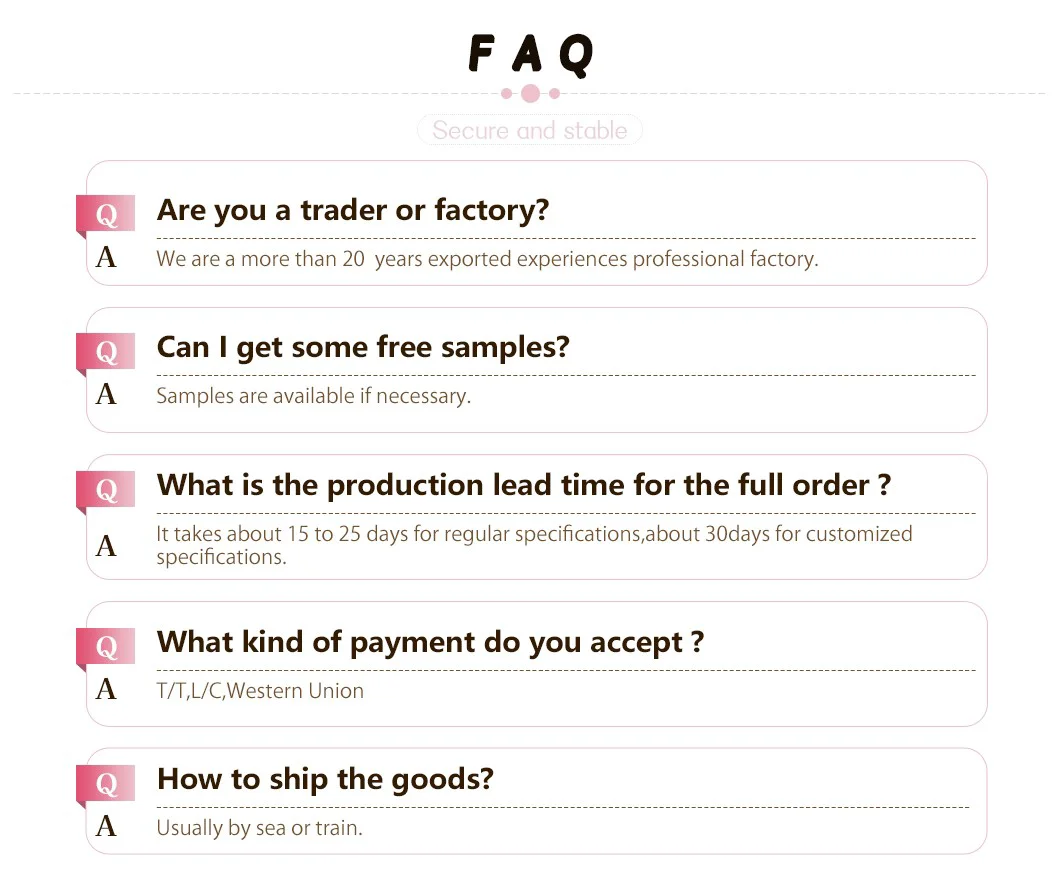Click the large pink center dot under FAQ
The width and height of the screenshot is (1060, 895).
tap(530, 93)
